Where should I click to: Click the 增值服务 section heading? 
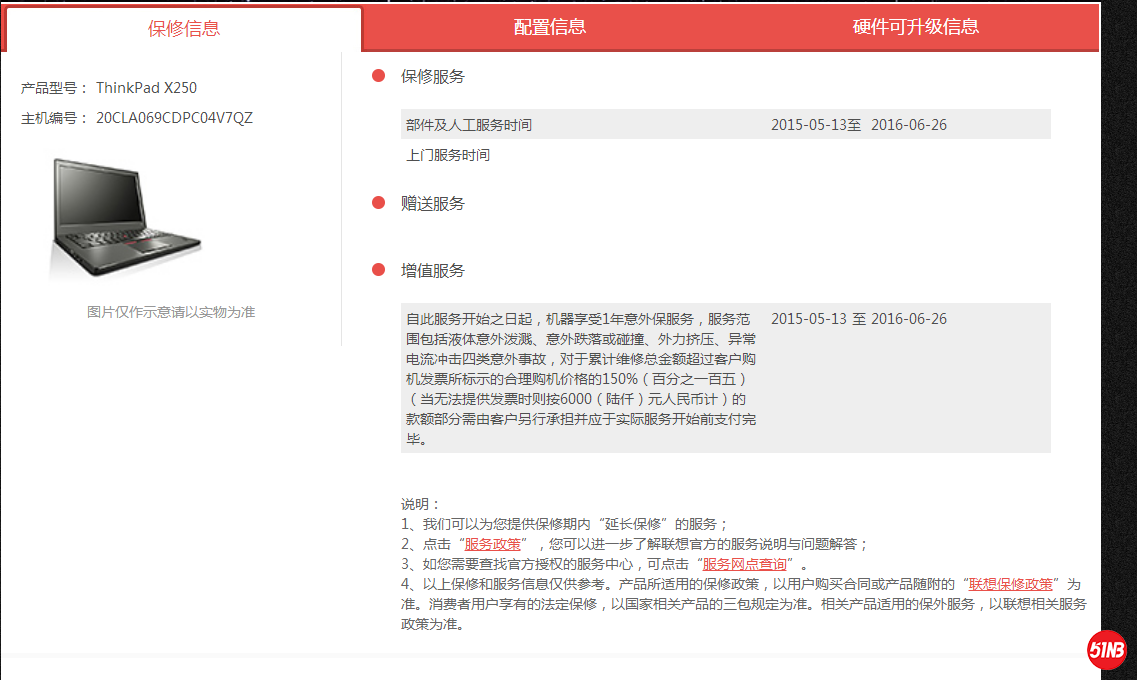tap(433, 270)
